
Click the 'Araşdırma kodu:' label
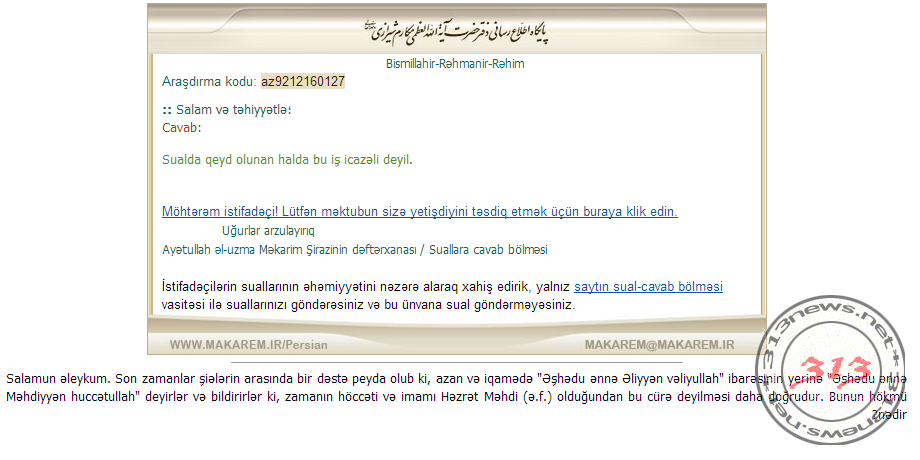click(209, 82)
